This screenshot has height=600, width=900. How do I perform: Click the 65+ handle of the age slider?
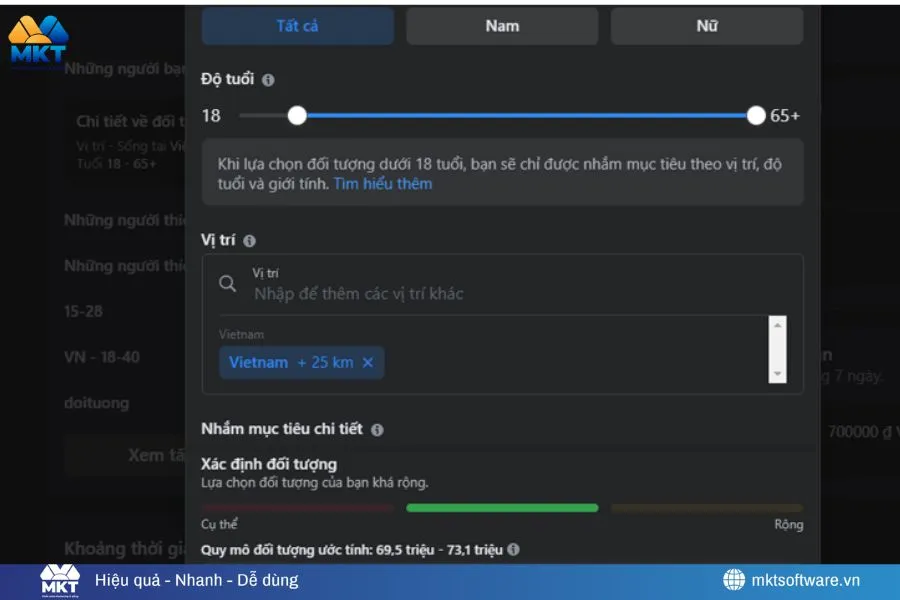pyautogui.click(x=756, y=115)
